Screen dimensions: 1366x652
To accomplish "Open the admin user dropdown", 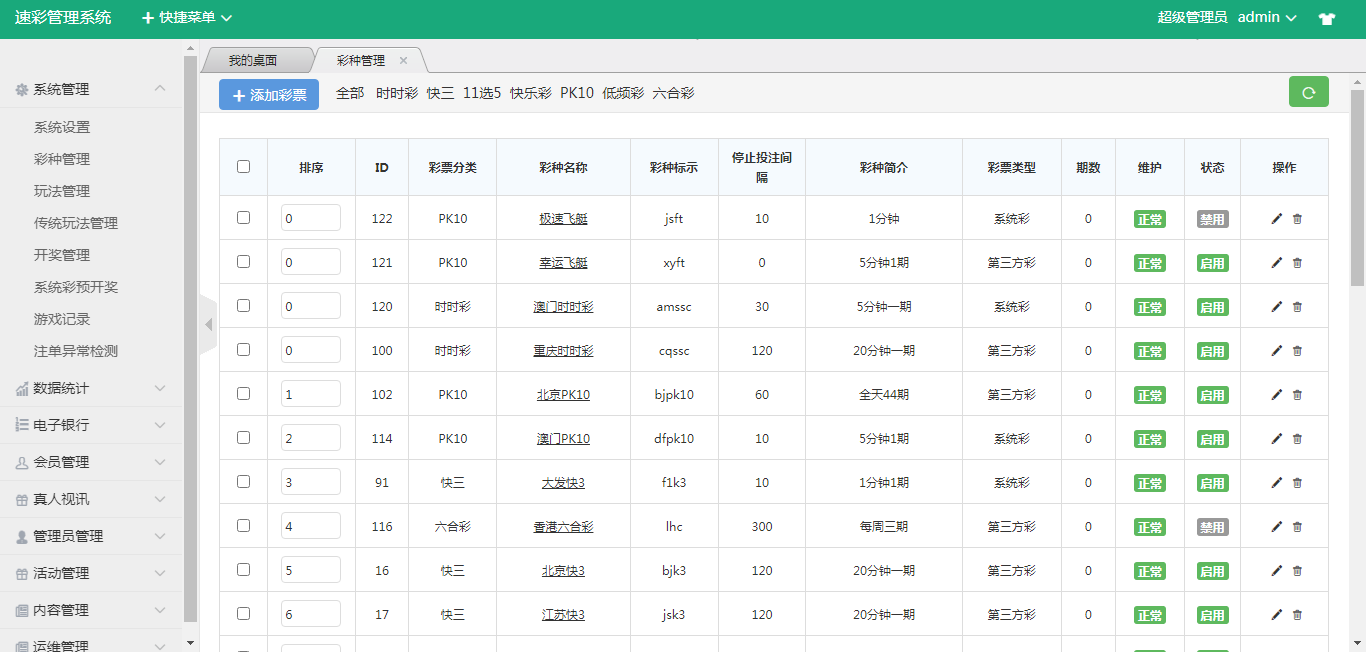I will 1267,17.
